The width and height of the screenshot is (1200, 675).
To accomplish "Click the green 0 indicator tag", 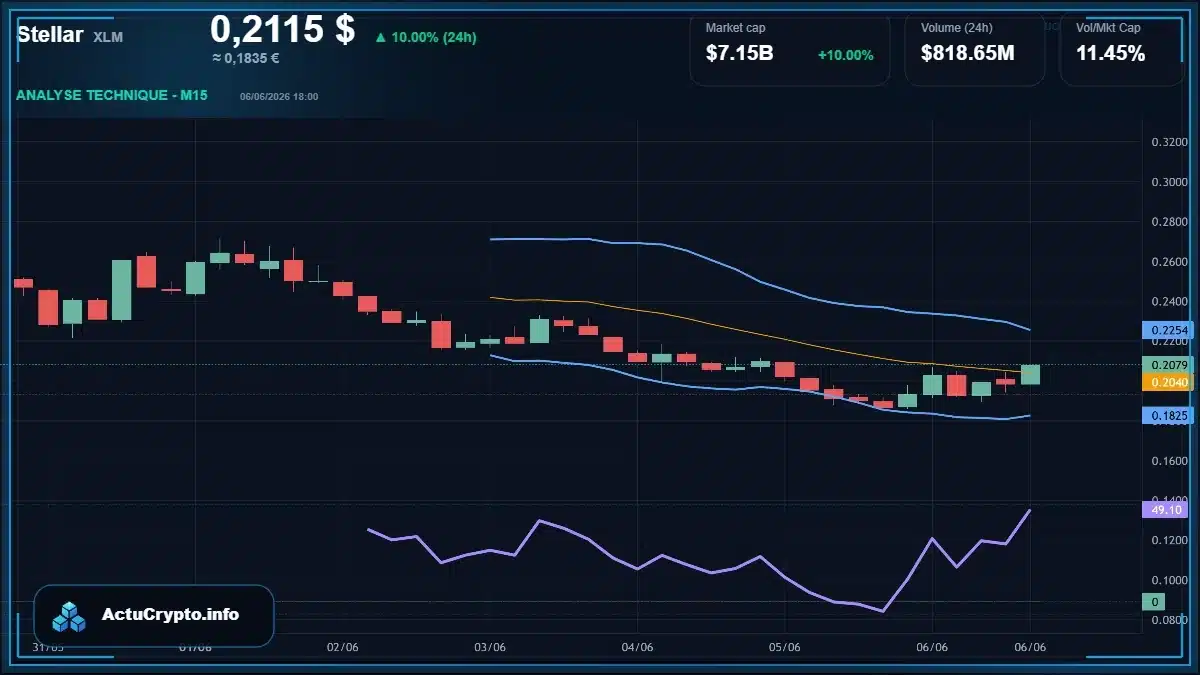I will 1154,602.
